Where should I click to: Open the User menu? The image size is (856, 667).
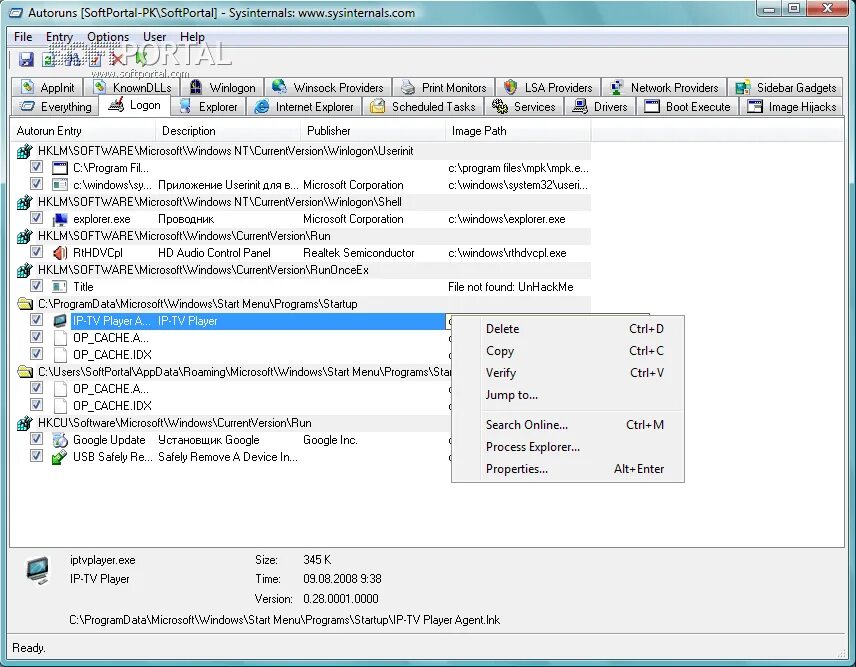coord(154,37)
